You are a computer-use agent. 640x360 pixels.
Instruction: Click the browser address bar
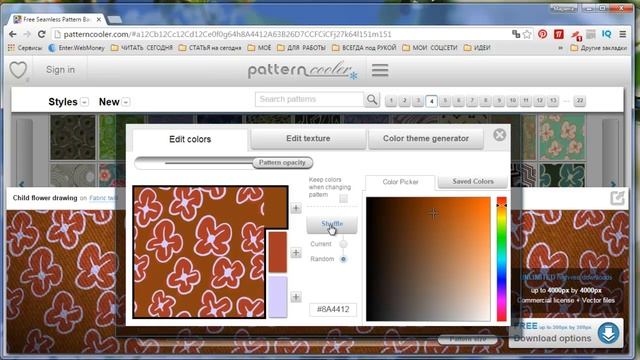tap(282, 34)
